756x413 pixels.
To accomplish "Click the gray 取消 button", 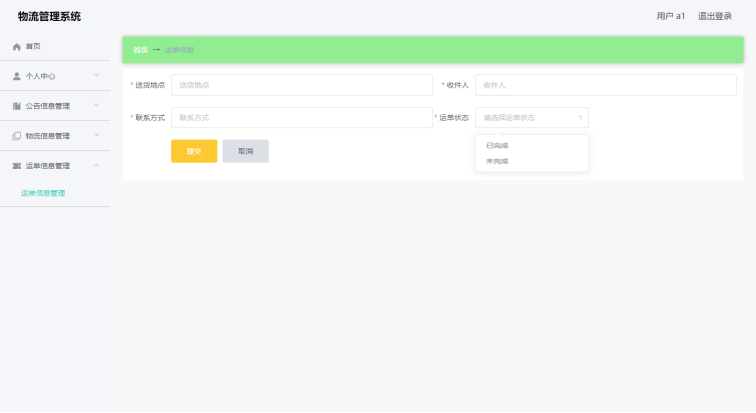I will point(245,151).
